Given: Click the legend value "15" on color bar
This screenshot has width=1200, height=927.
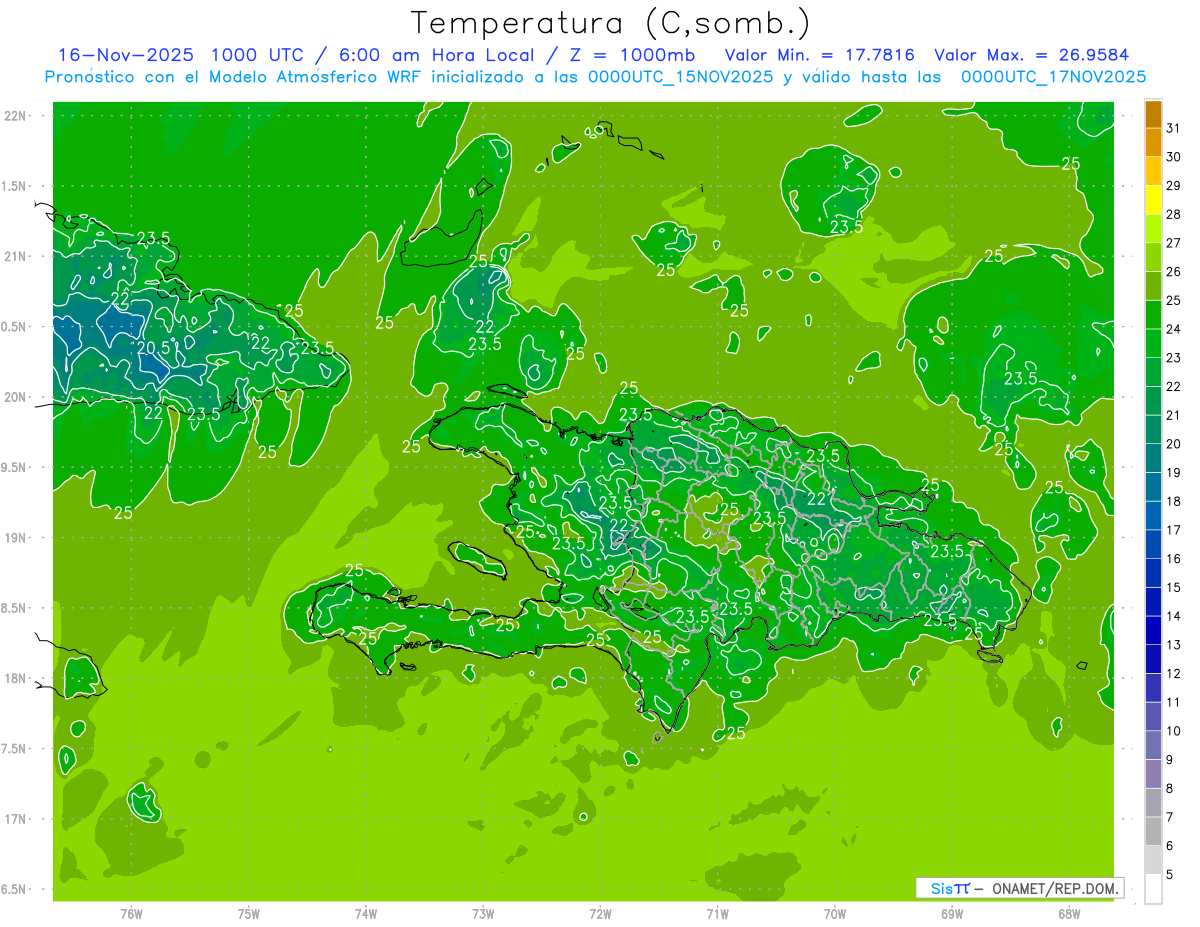Looking at the screenshot, I should click(1174, 588).
